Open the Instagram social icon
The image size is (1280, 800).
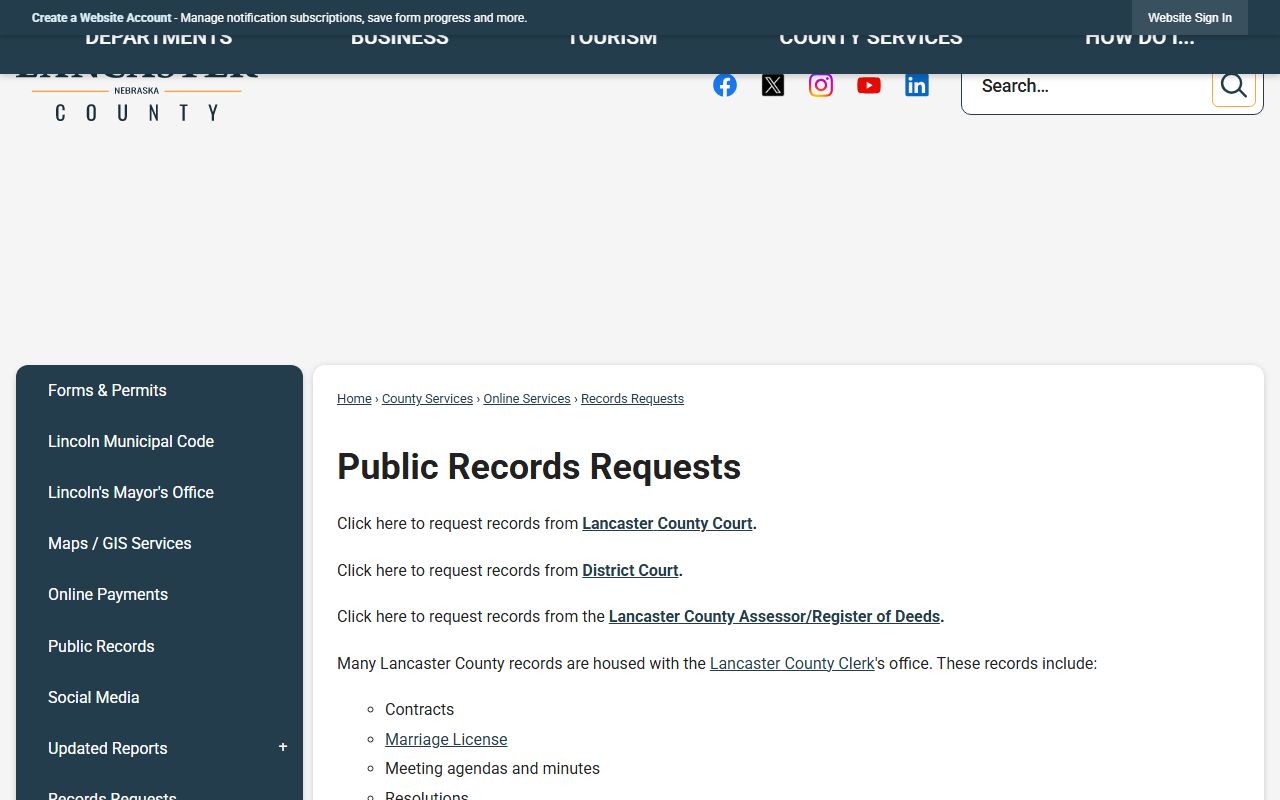pos(821,85)
